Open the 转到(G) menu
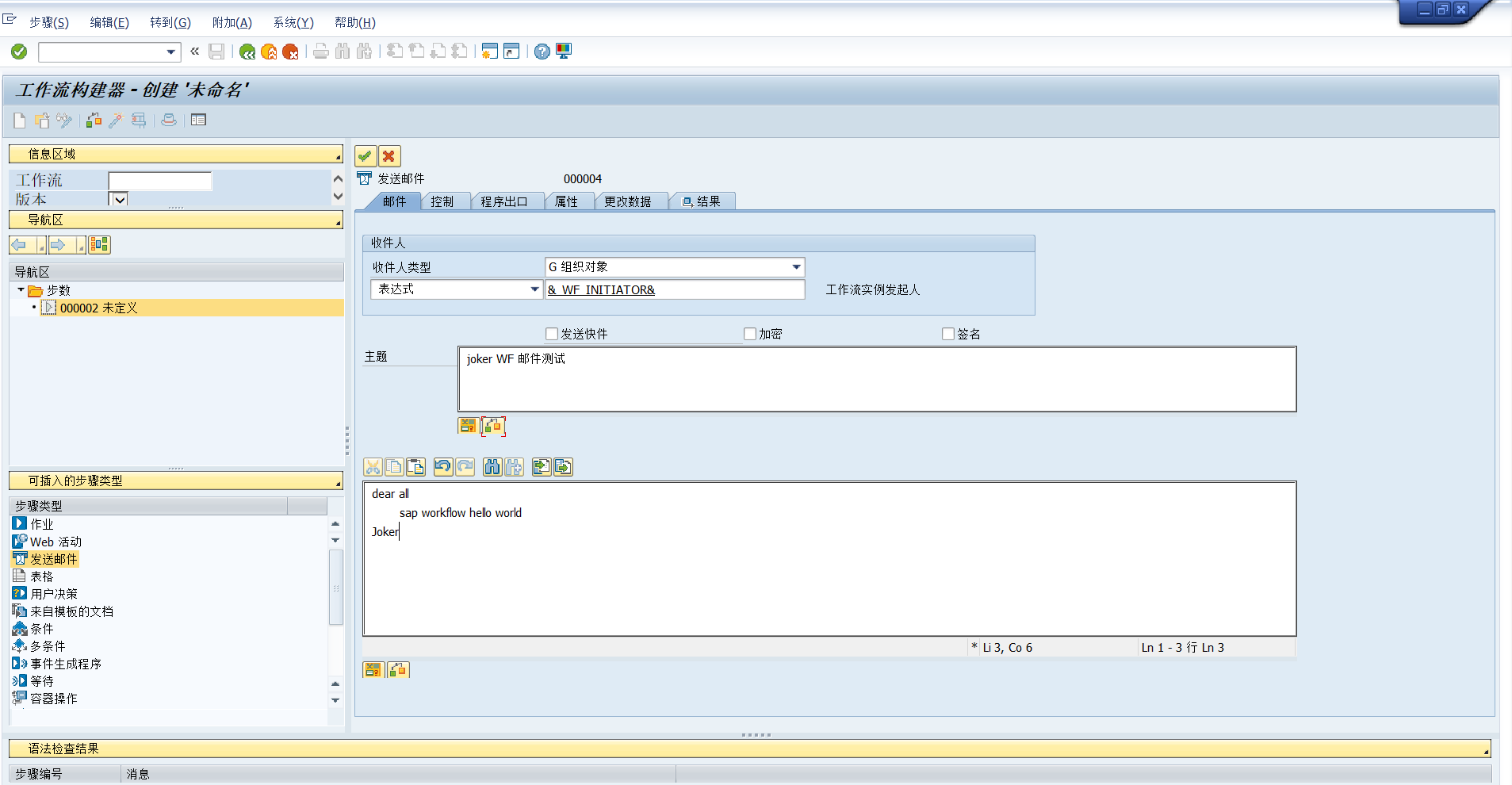Image resolution: width=1512 pixels, height=785 pixels. (170, 22)
